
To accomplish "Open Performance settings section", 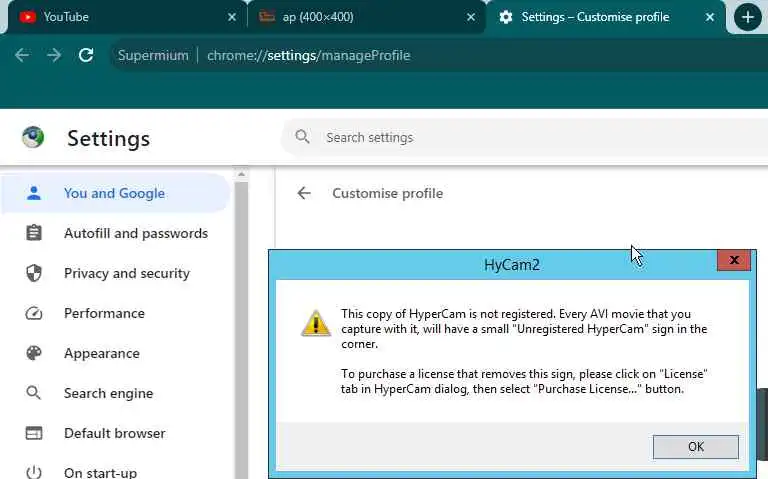I will 115,313.
